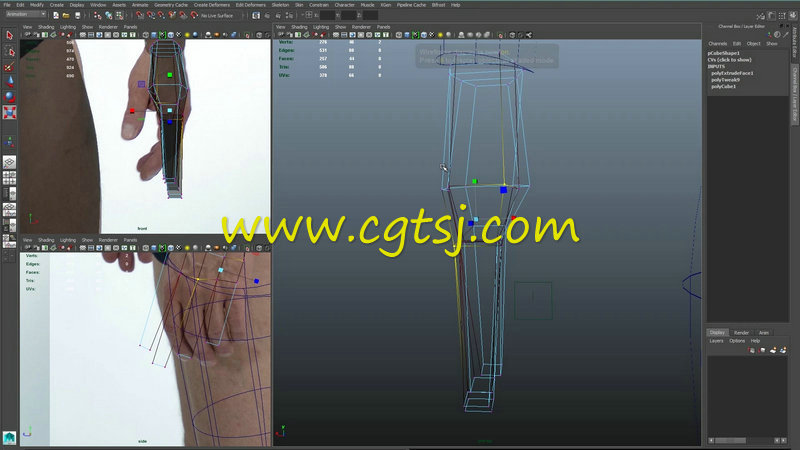The height and width of the screenshot is (450, 800).
Task: Toggle Snap to curves magnet
Action: point(151,15)
